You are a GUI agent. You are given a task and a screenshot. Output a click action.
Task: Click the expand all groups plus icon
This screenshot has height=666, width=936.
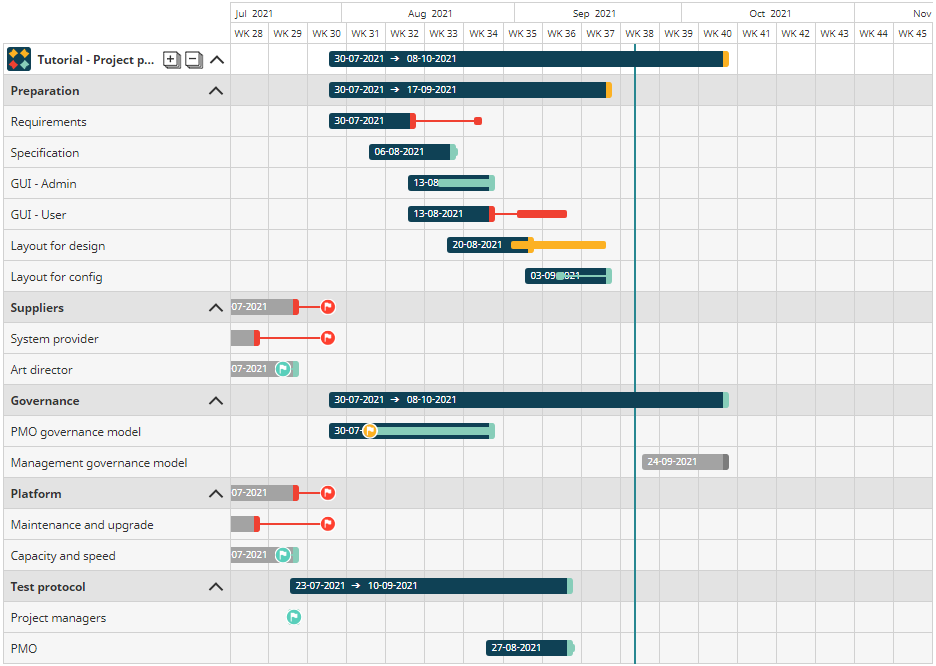pos(171,59)
